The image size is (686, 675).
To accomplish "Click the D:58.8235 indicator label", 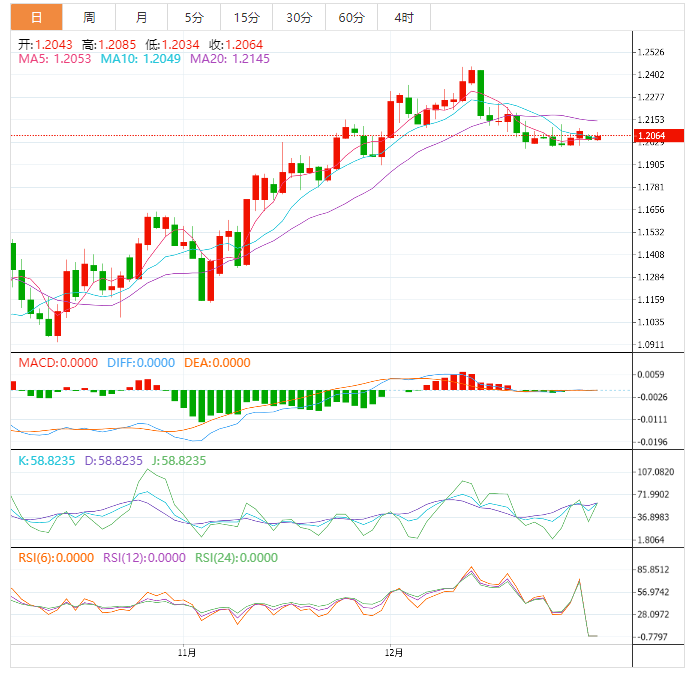I will [113, 461].
